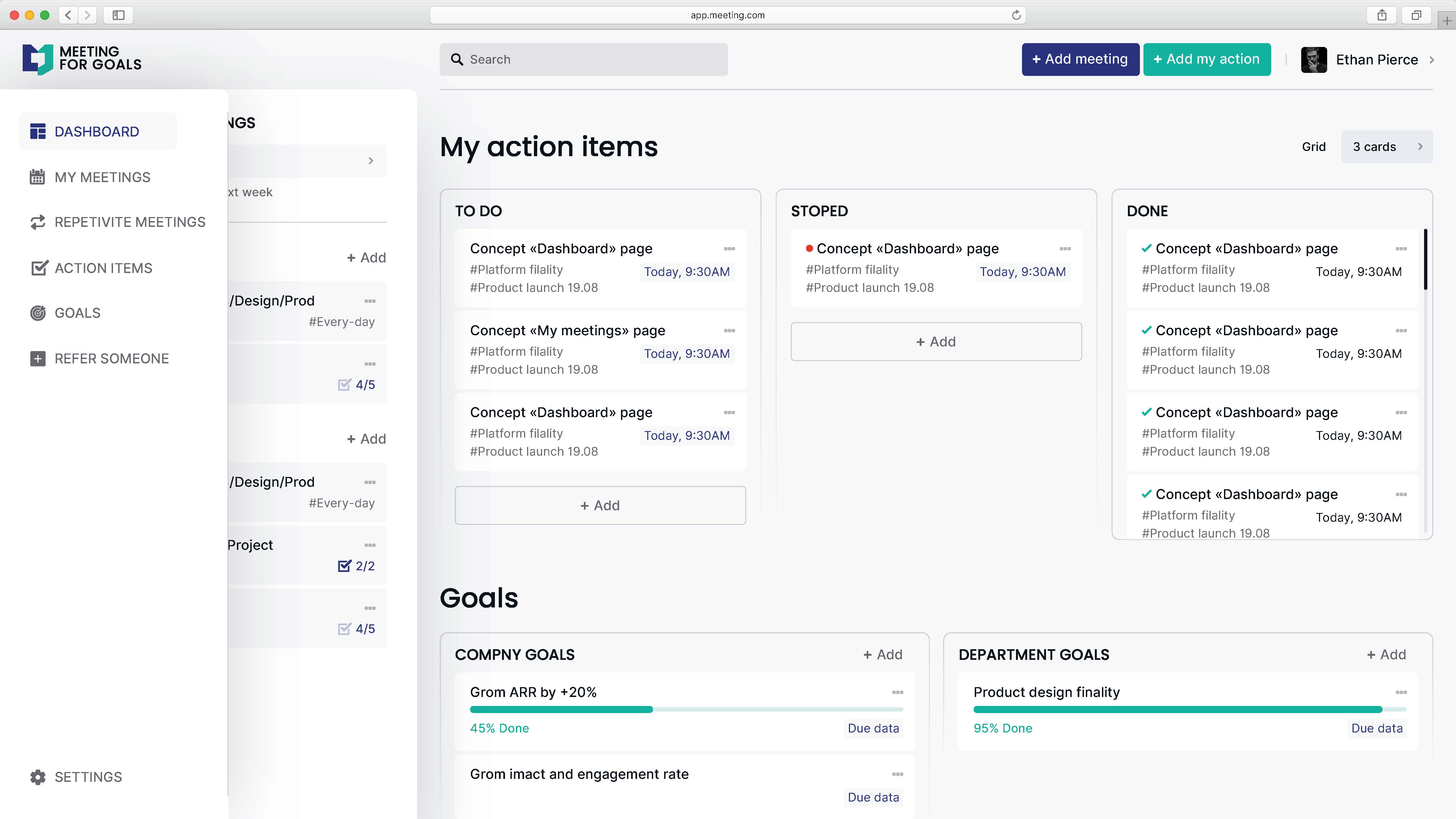This screenshot has width=1456, height=819.
Task: Toggle the upper 4/5 checkbox icon
Action: point(344,384)
